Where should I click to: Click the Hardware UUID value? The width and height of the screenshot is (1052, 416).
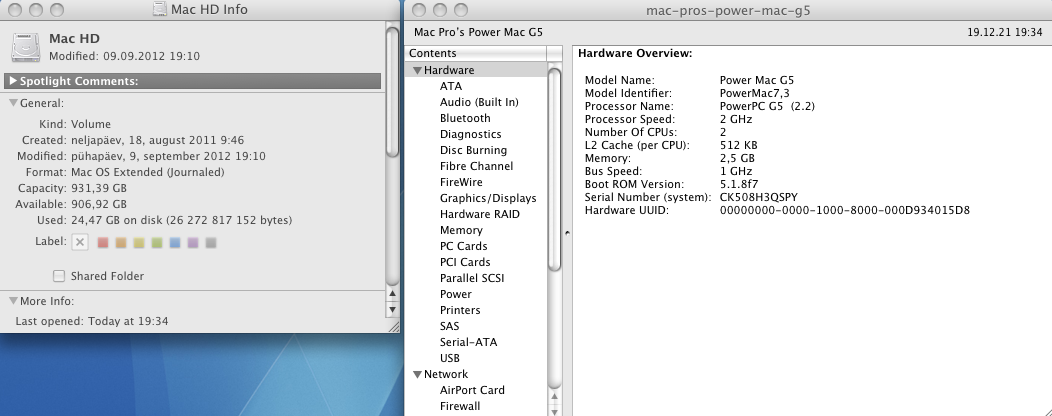[844, 210]
